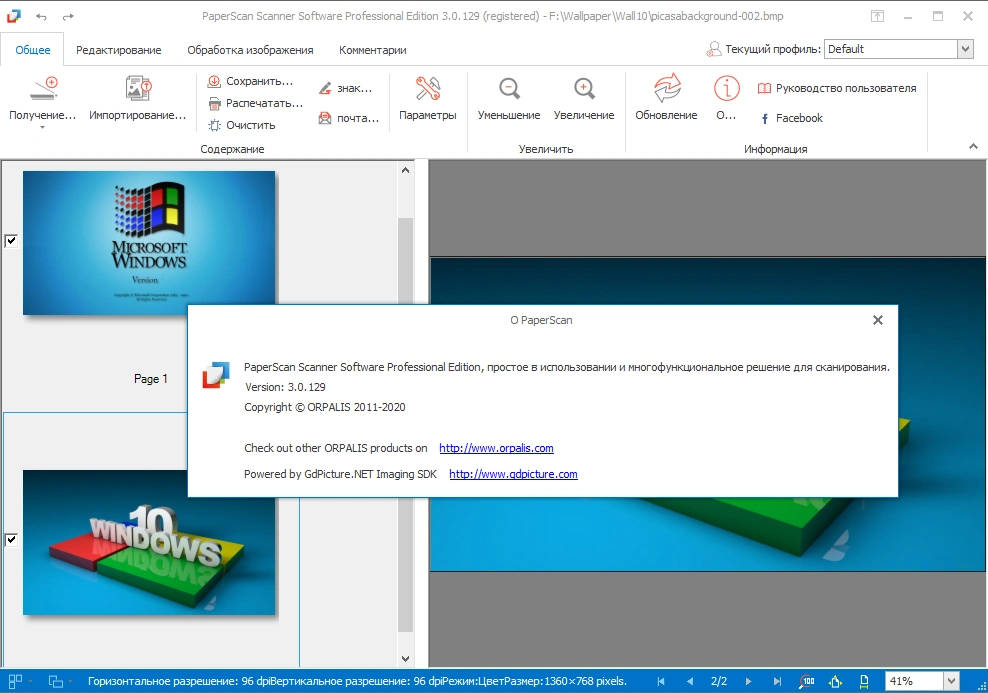Screen dimensions: 988x693
Task: Click the zoom 100% actual size icon
Action: (807, 681)
